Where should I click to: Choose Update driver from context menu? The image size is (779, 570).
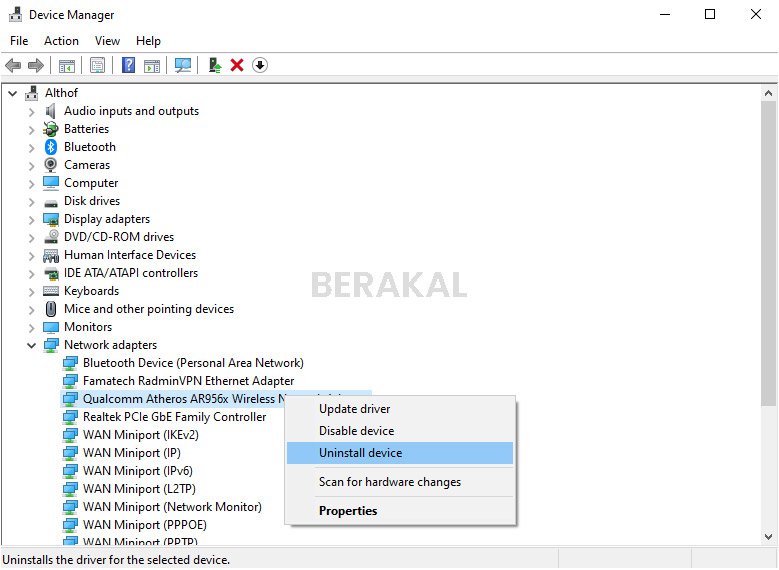[x=400, y=409]
